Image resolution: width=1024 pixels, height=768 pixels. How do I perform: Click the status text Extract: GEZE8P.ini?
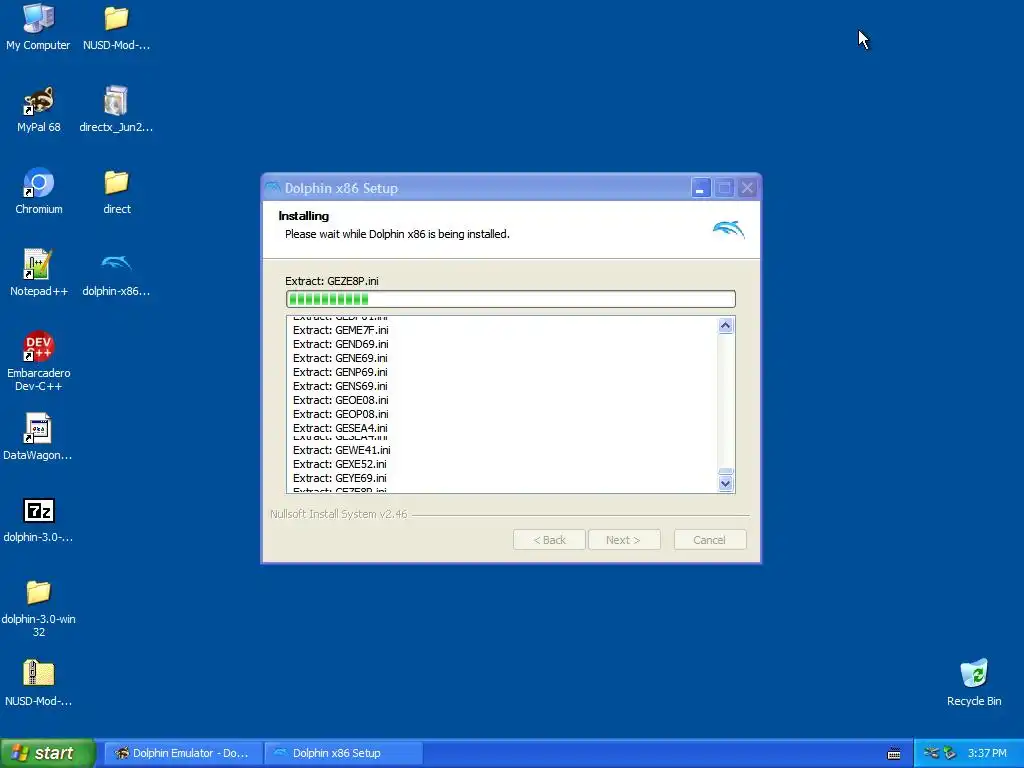(x=332, y=281)
